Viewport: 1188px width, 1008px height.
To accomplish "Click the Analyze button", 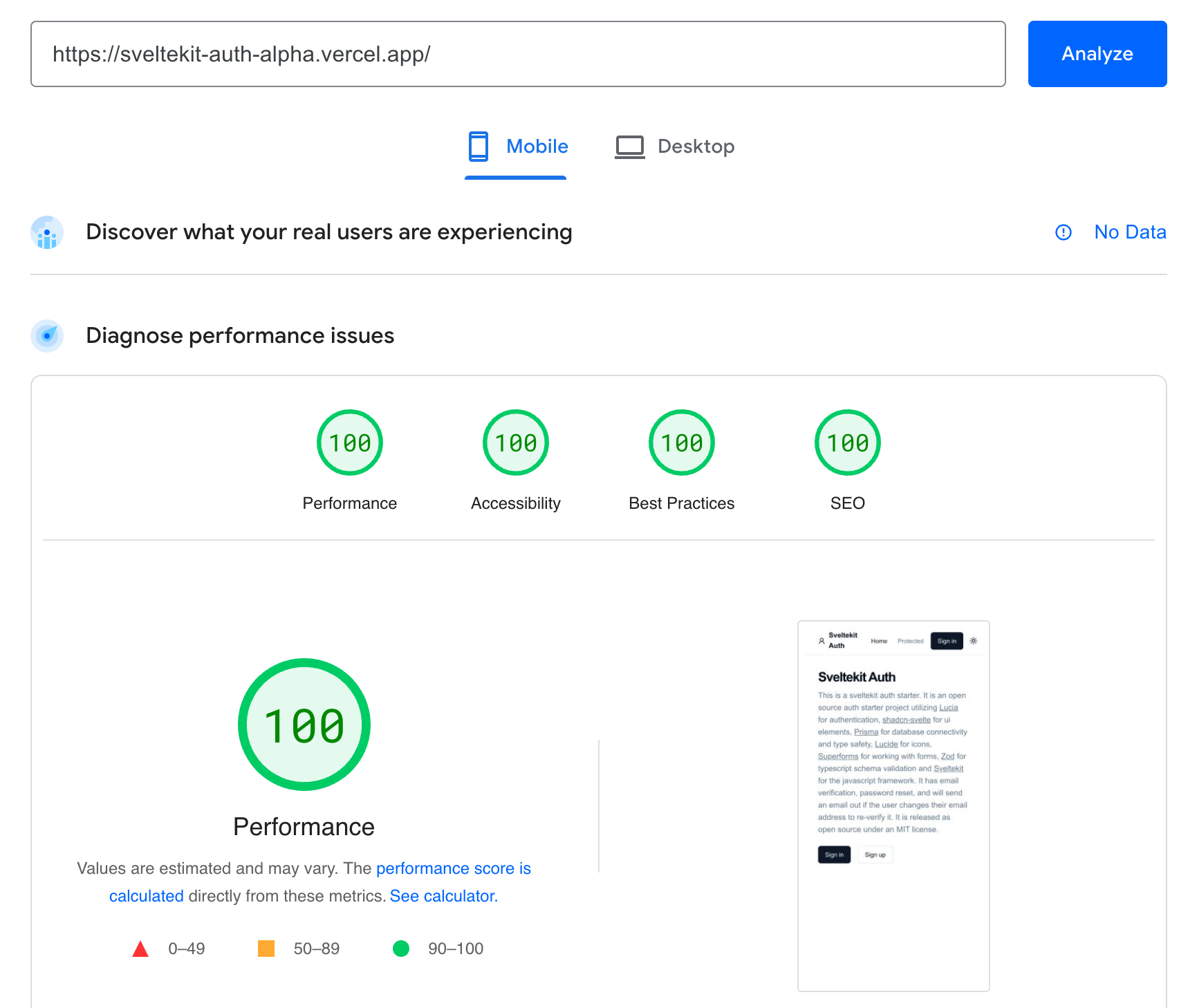I will (x=1097, y=54).
